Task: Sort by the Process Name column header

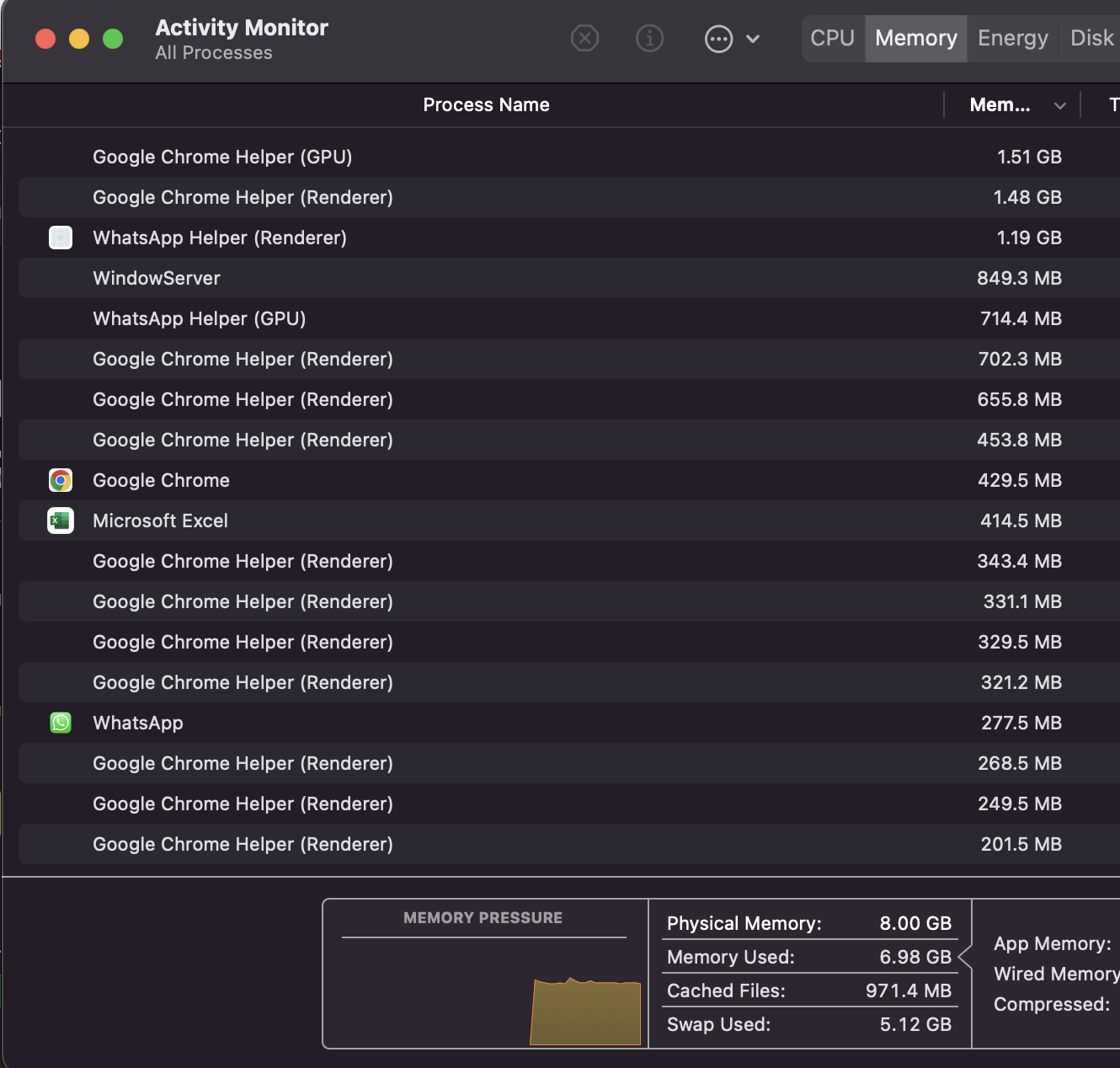Action: tap(486, 104)
